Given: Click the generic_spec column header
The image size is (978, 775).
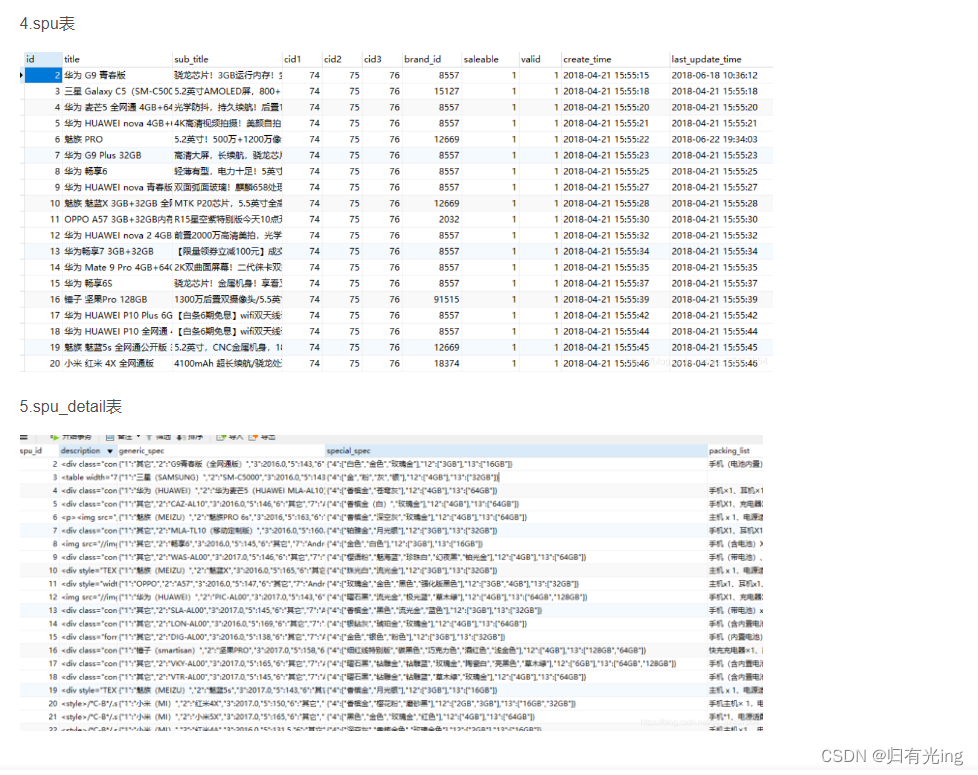Looking at the screenshot, I should (x=221, y=451).
